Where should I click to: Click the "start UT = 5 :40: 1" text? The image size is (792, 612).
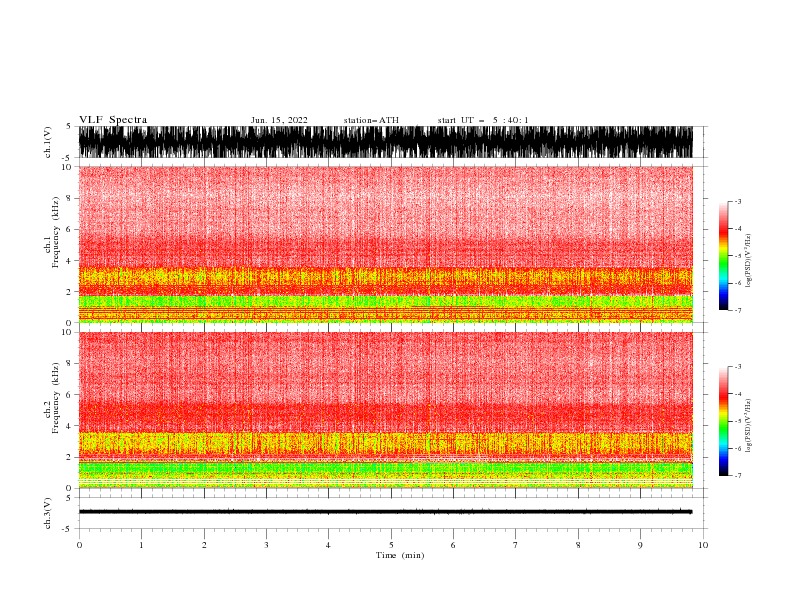[483, 120]
